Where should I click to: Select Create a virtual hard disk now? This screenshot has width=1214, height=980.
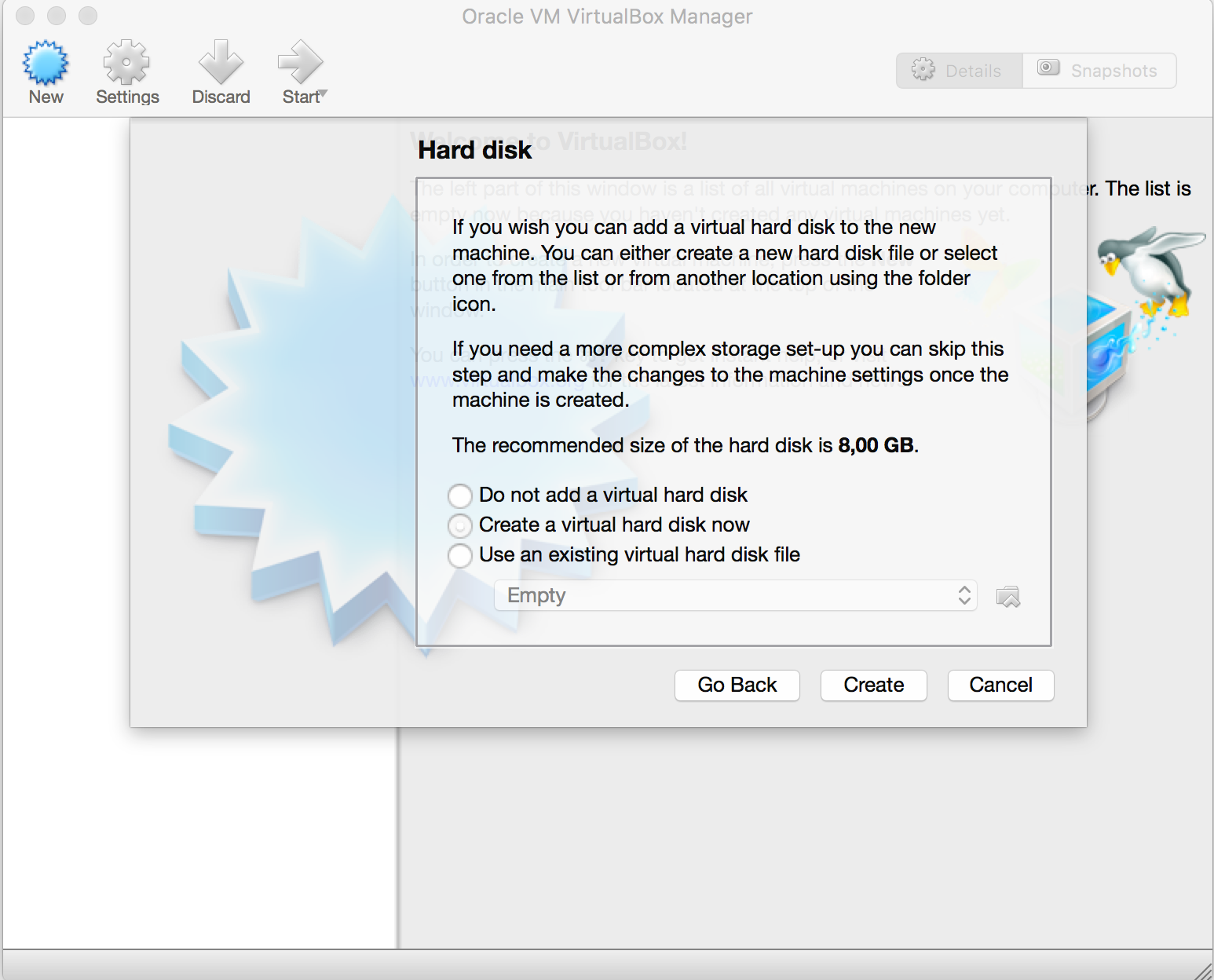[460, 525]
